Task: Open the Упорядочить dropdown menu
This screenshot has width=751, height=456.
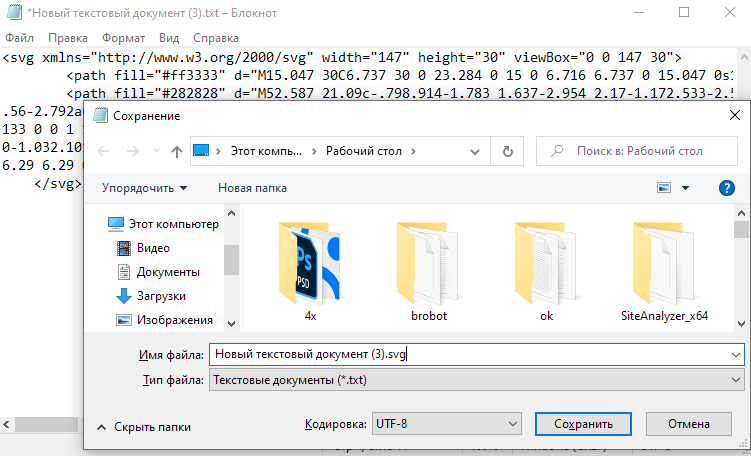Action: 144,188
